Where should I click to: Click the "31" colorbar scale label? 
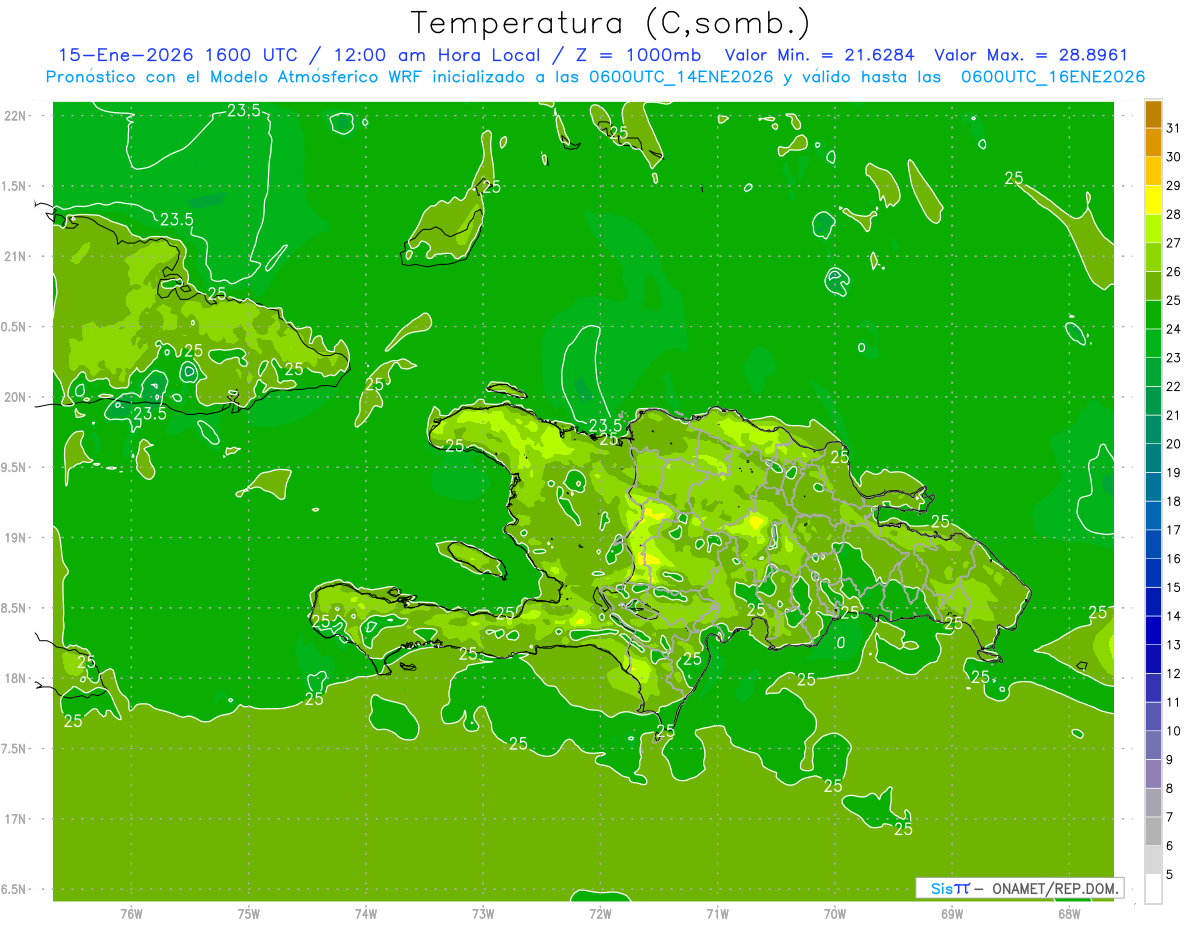[1174, 128]
